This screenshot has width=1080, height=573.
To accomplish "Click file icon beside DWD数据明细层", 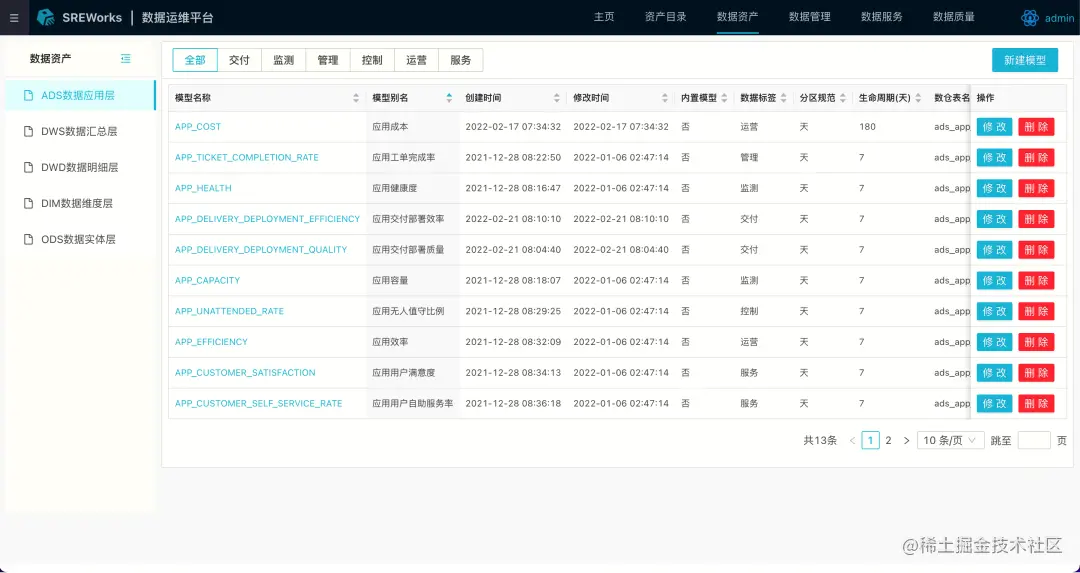I will pyautogui.click(x=28, y=167).
